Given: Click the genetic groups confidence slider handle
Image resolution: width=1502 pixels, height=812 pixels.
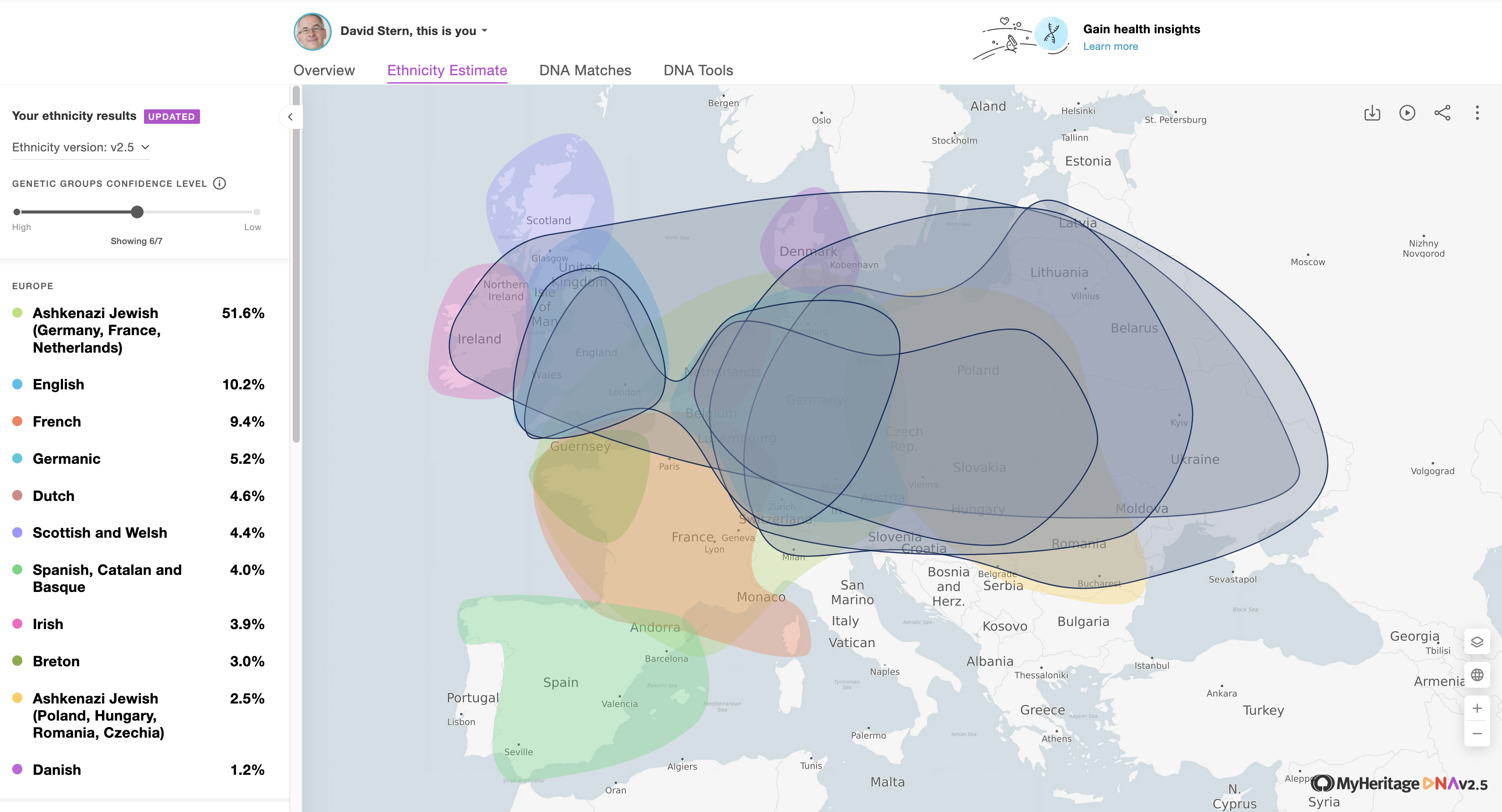Looking at the screenshot, I should 137,212.
